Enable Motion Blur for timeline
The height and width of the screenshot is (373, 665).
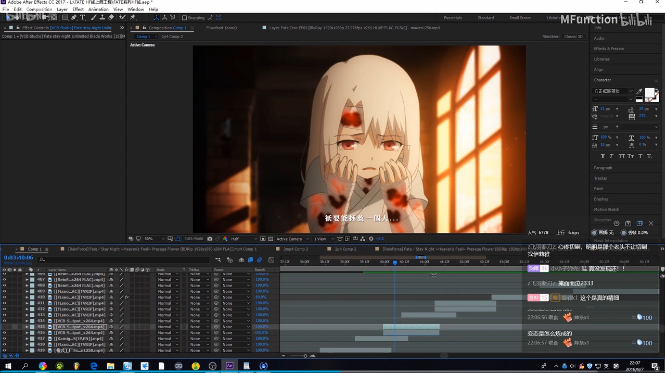[260, 260]
